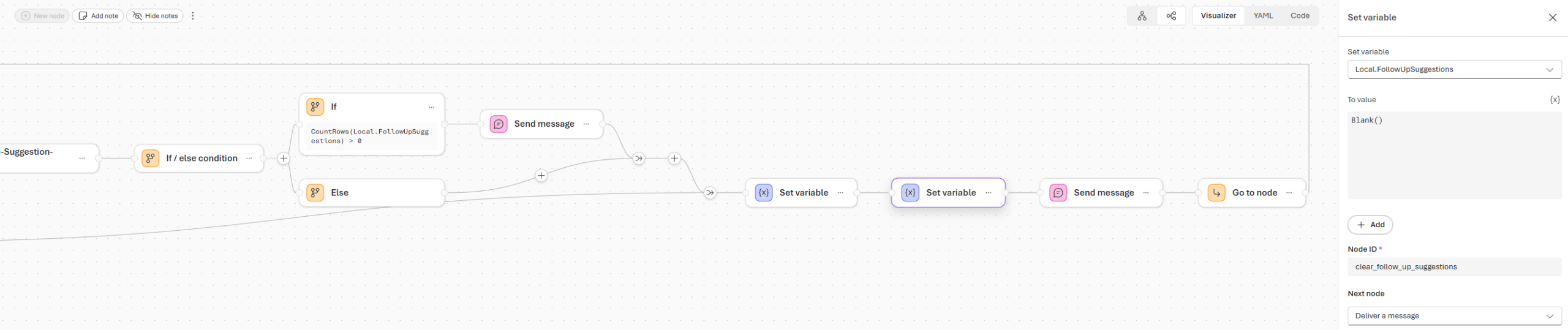
Task: Click the node connections view icon
Action: coord(1171,16)
